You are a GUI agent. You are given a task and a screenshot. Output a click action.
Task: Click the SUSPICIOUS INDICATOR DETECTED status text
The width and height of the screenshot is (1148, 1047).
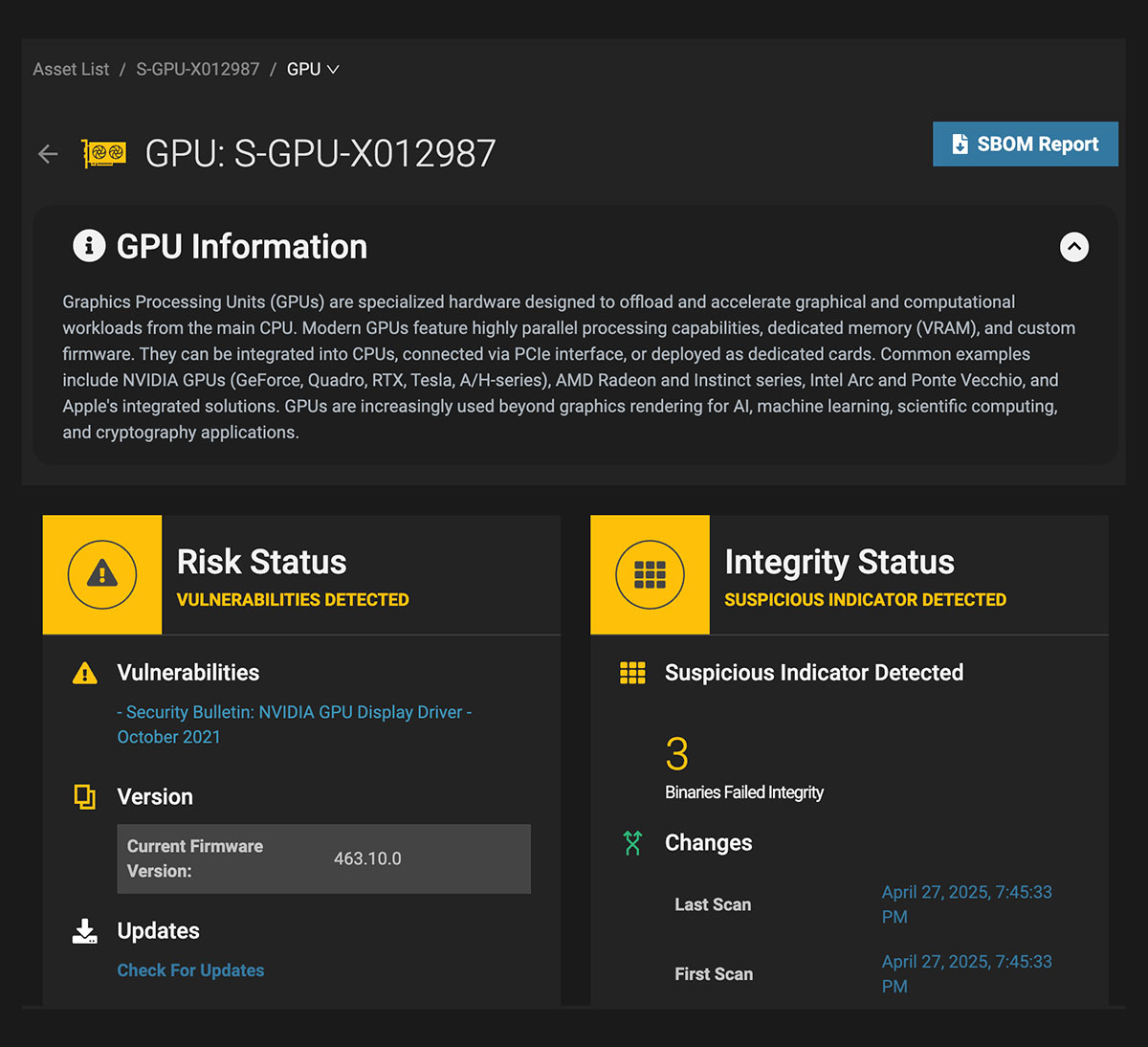(x=865, y=600)
